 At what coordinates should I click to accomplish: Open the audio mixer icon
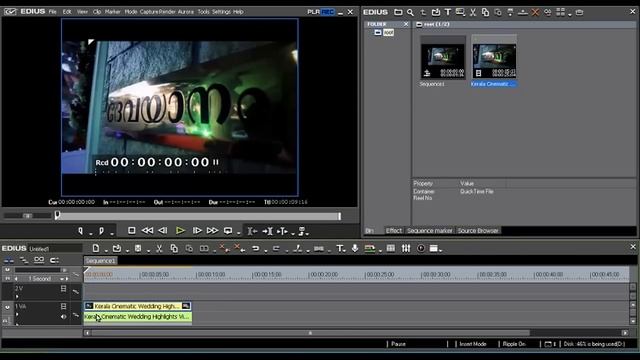pos(406,248)
